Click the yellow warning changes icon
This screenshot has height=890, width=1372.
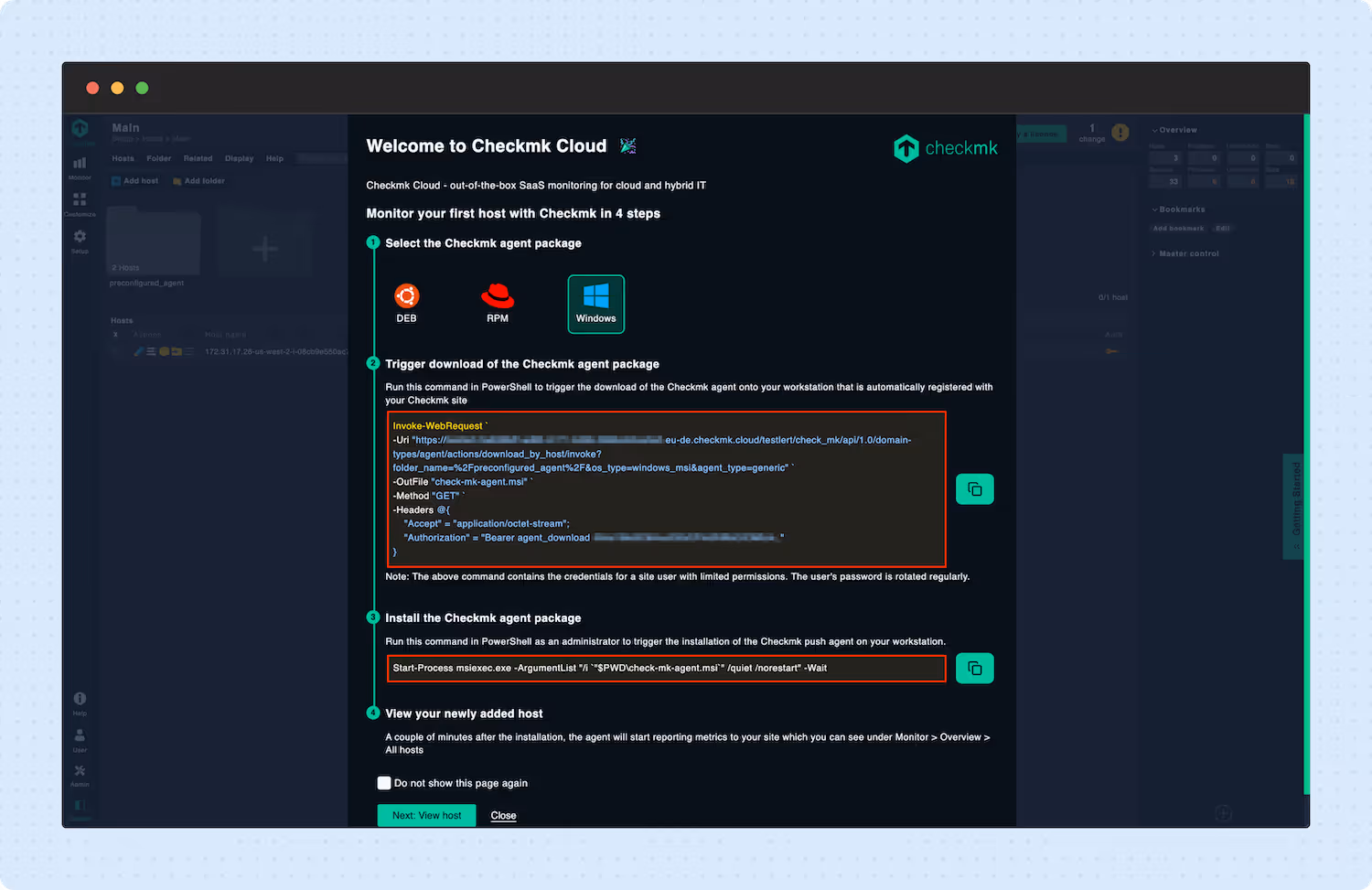click(x=1120, y=133)
